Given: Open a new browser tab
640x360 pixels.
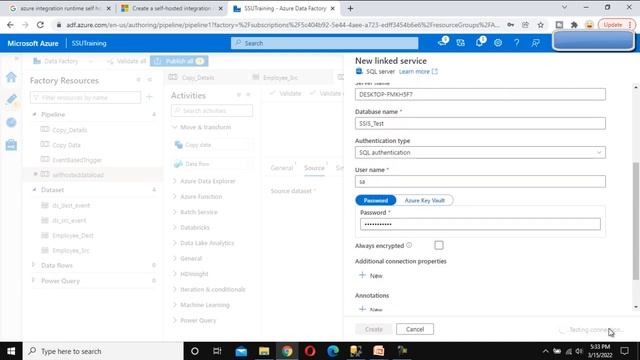Looking at the screenshot, I should (x=350, y=8).
